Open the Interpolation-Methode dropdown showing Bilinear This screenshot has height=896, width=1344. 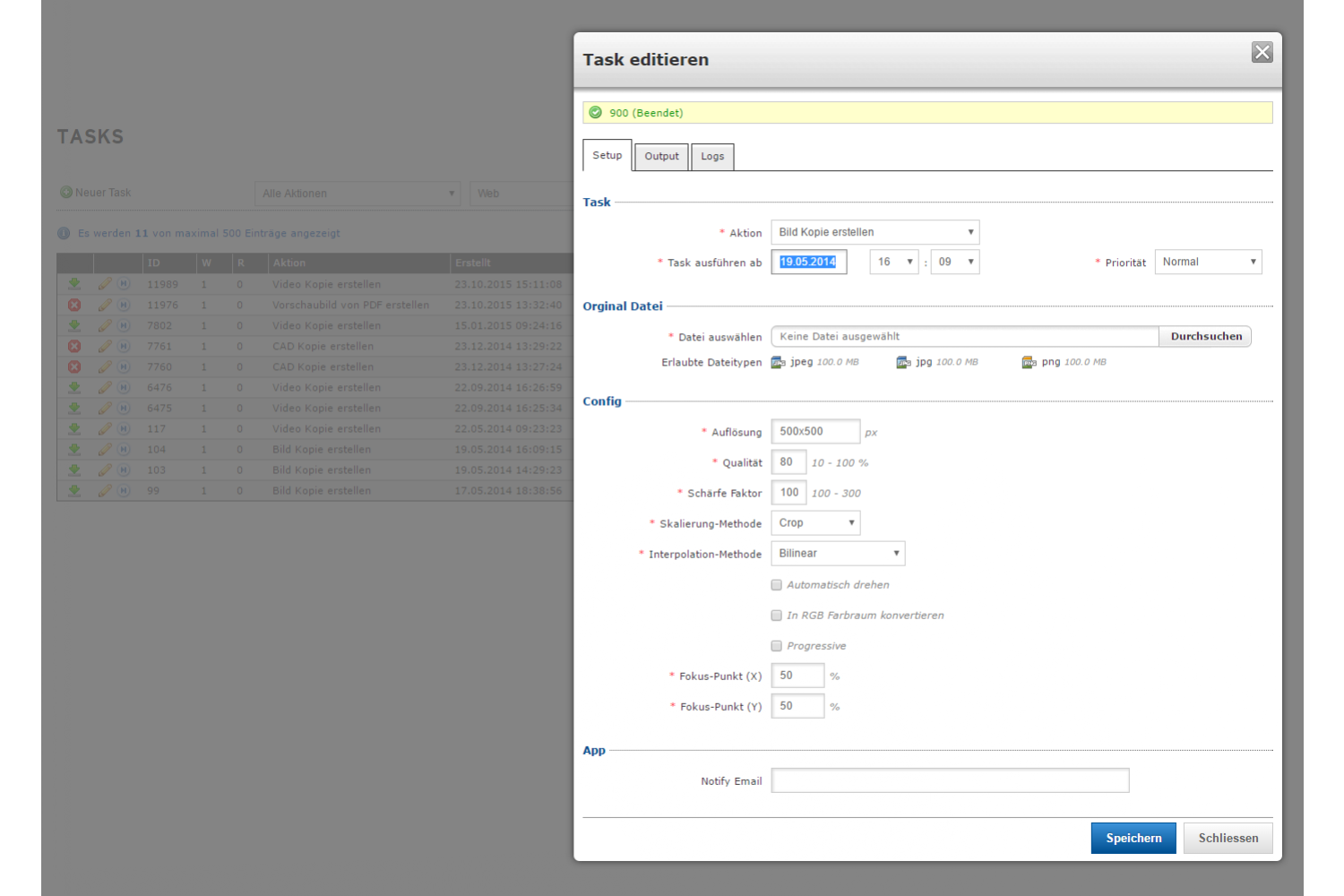click(x=838, y=554)
